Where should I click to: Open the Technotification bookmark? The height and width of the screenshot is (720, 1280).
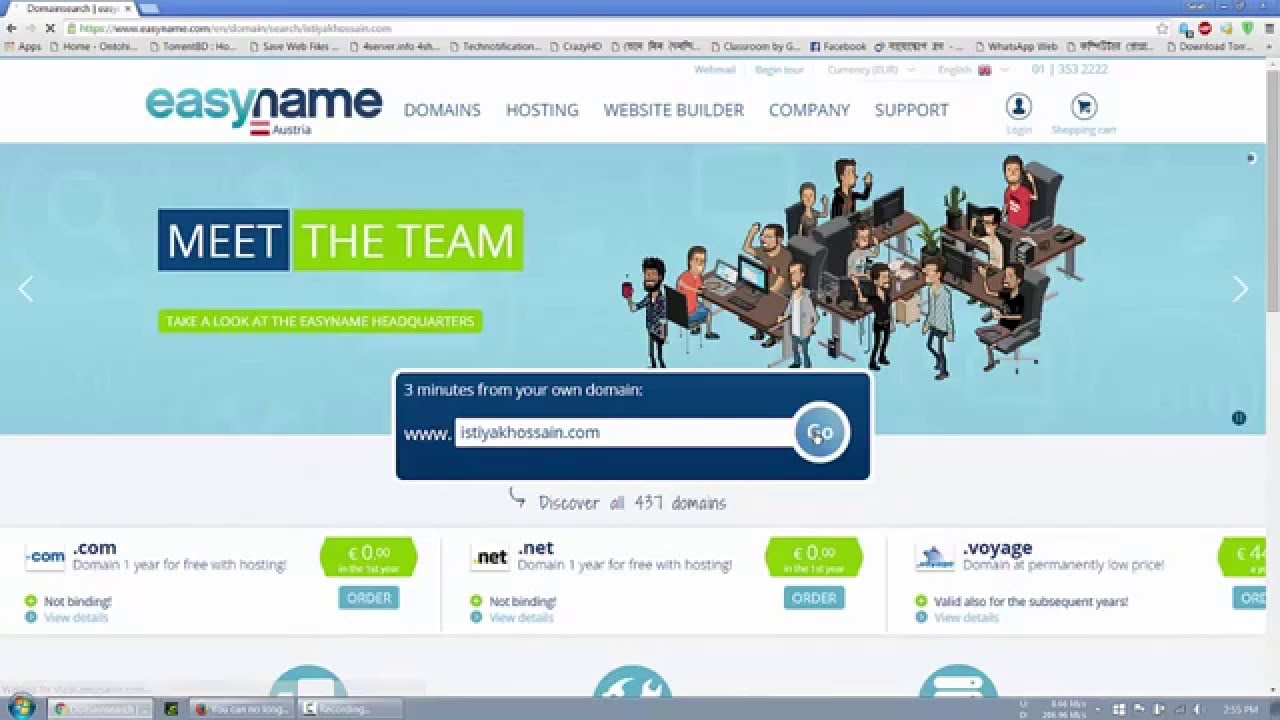click(496, 46)
